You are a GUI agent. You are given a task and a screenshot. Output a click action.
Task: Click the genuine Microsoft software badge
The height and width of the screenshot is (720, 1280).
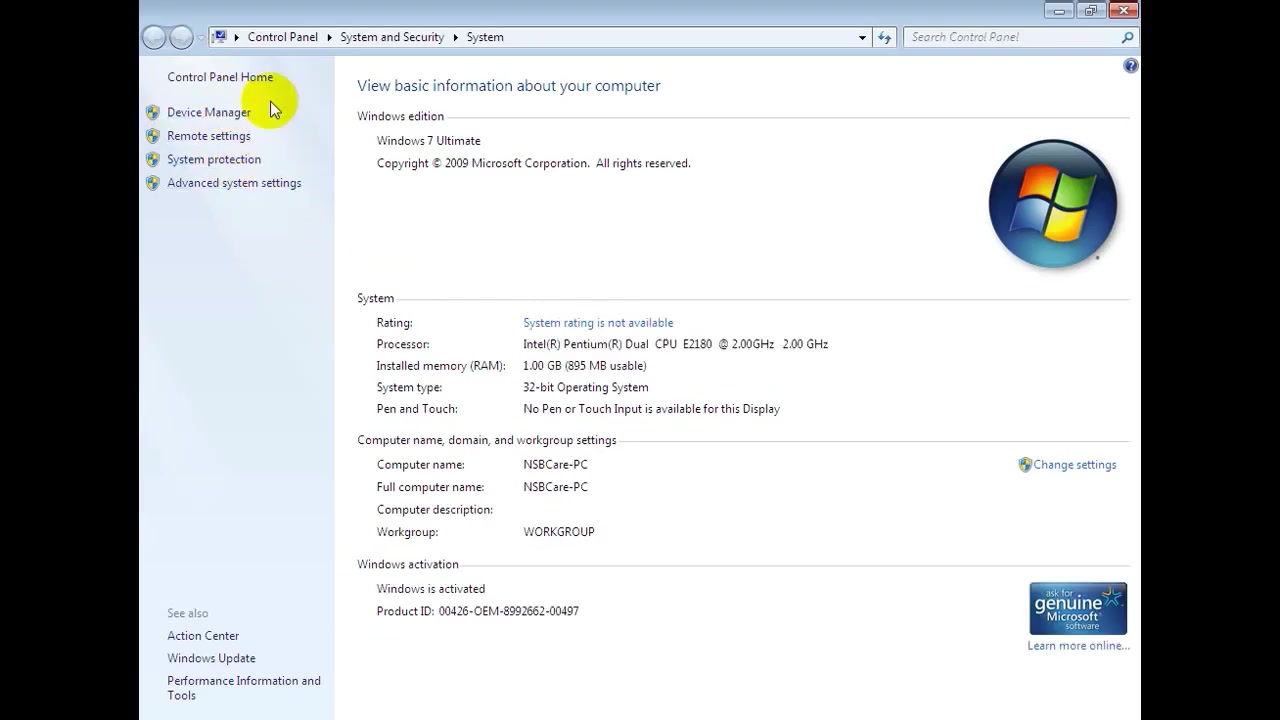1078,608
